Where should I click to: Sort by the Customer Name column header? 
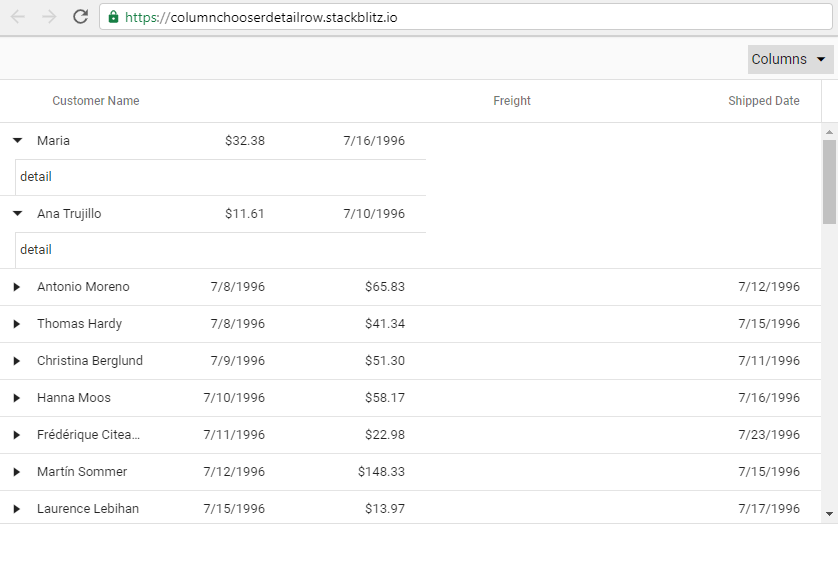click(x=96, y=101)
